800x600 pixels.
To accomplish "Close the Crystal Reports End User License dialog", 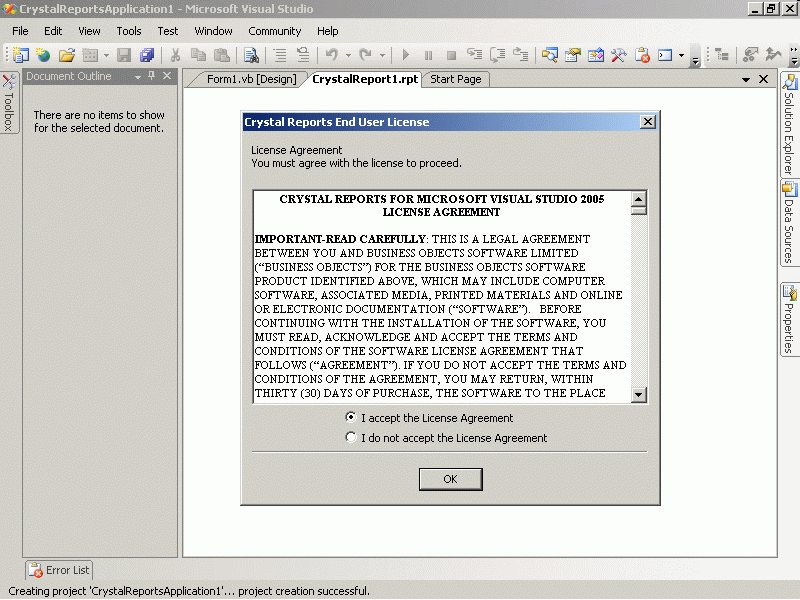I will pos(647,122).
